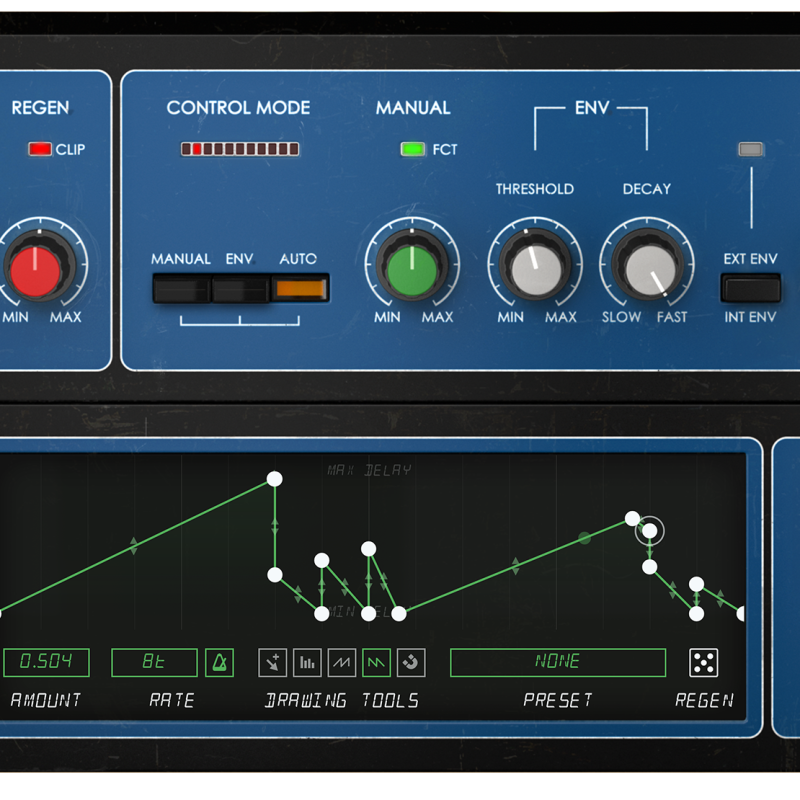Image resolution: width=800 pixels, height=800 pixels.
Task: Click the dice icon above REGEN
Action: 704,662
